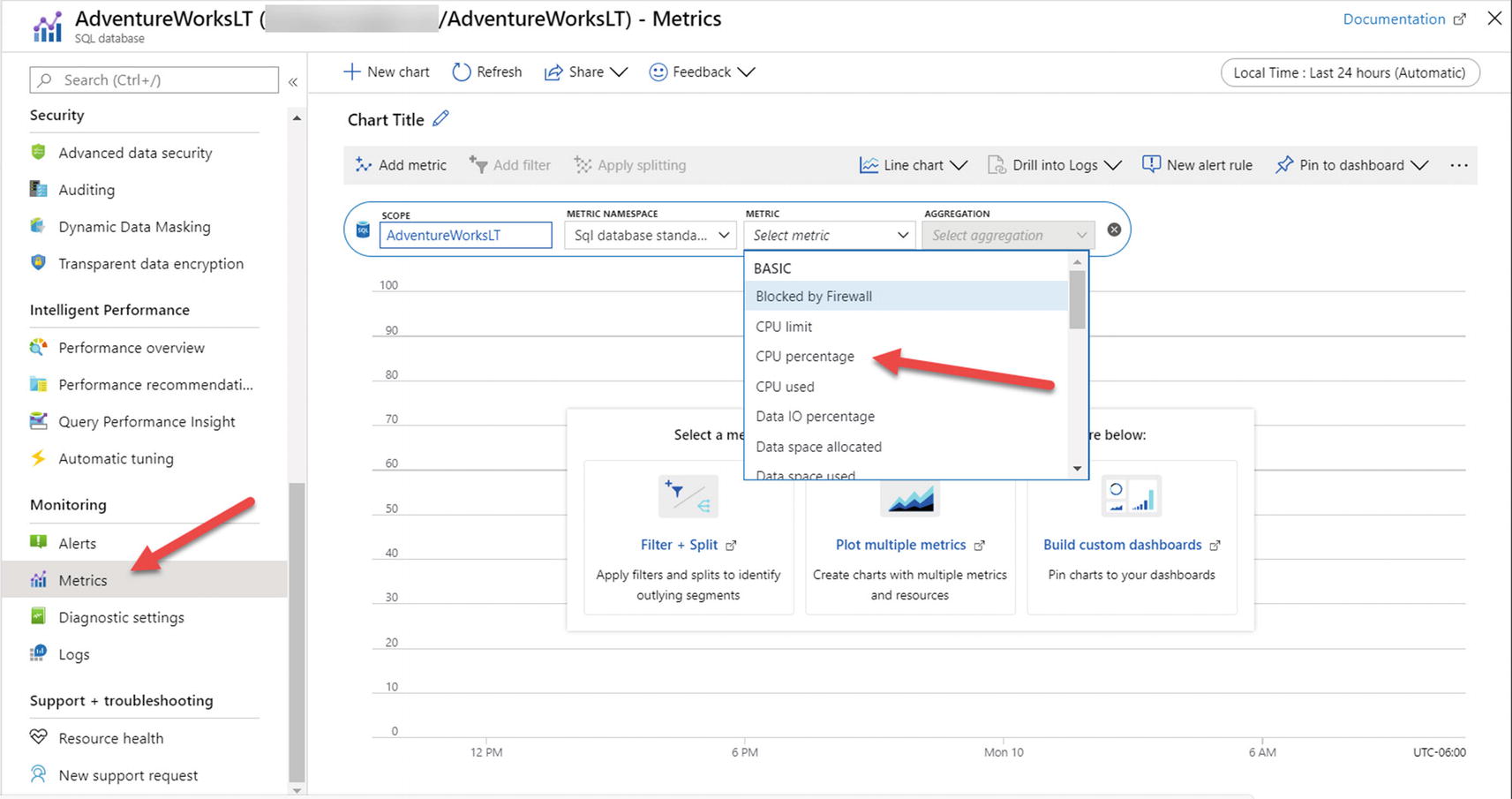
Task: Edit chart title with pencil icon
Action: [441, 118]
